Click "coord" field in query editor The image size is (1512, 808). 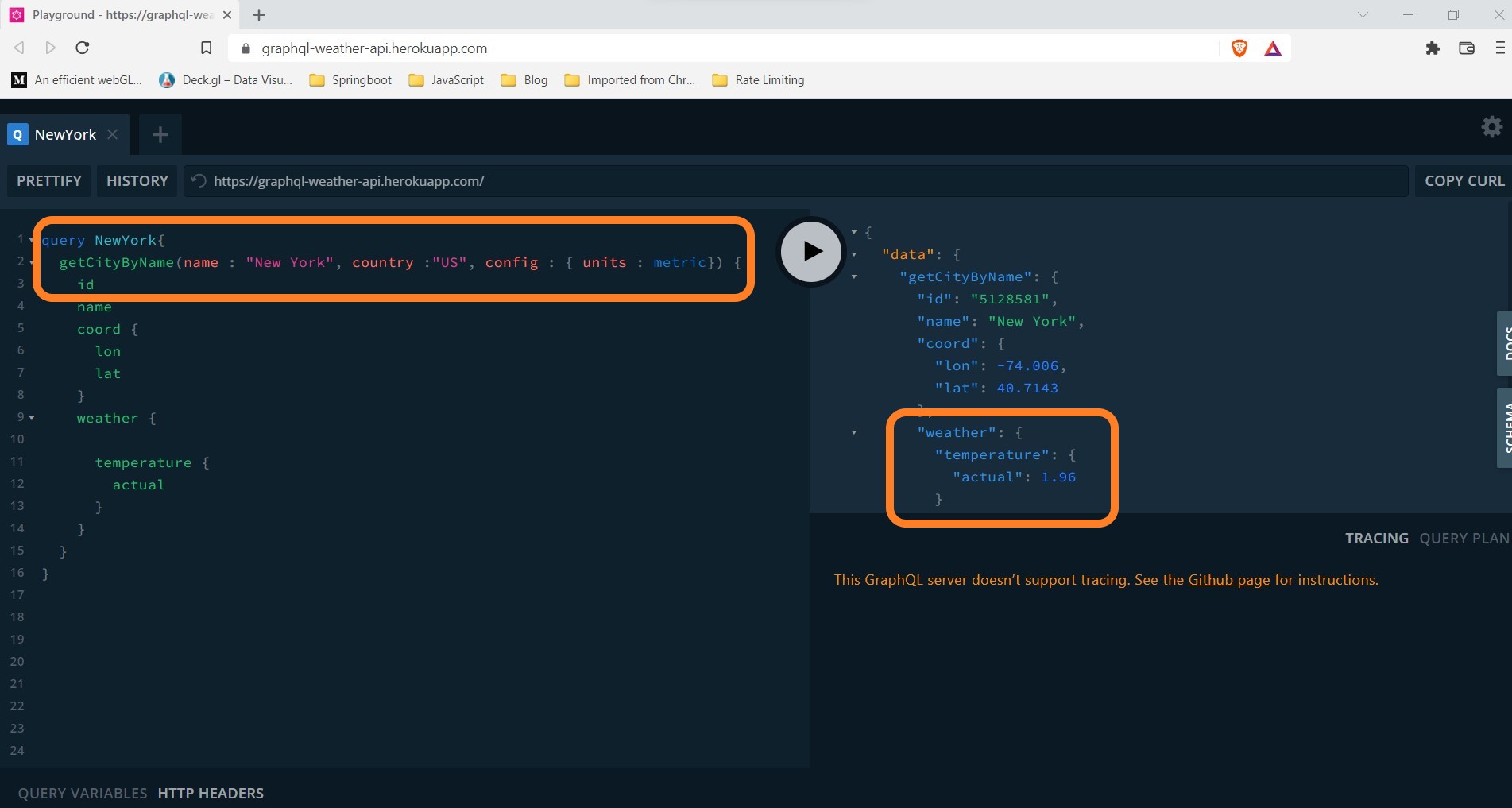pos(99,329)
